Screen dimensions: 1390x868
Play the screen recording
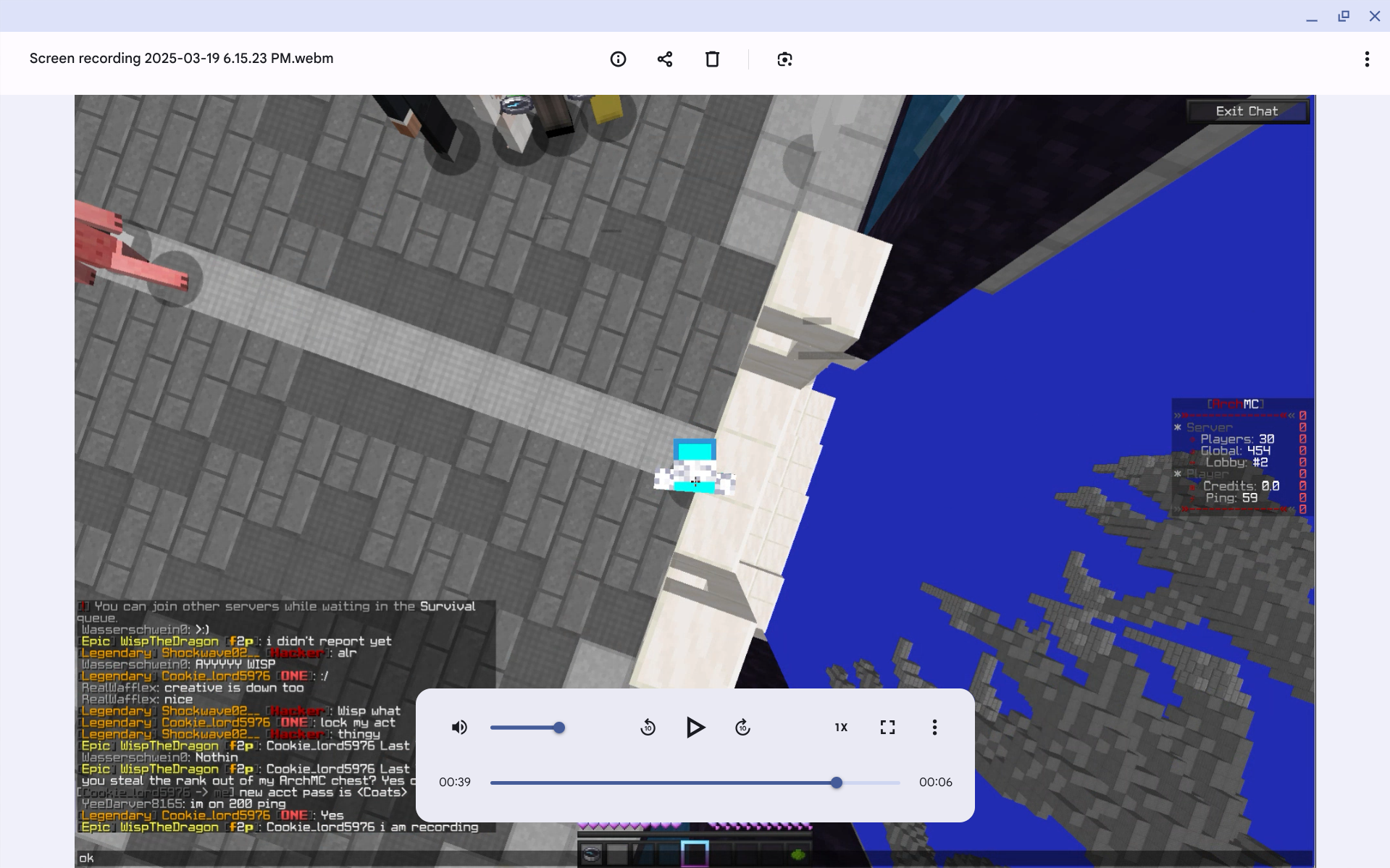[x=695, y=728]
